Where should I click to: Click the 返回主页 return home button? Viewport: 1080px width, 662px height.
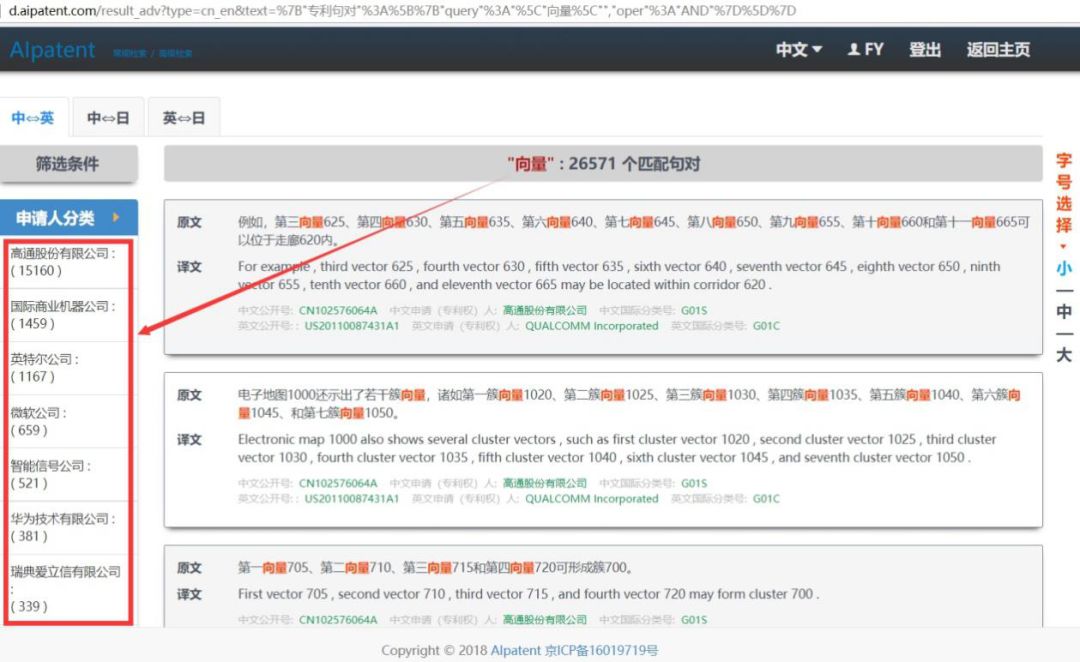[997, 49]
